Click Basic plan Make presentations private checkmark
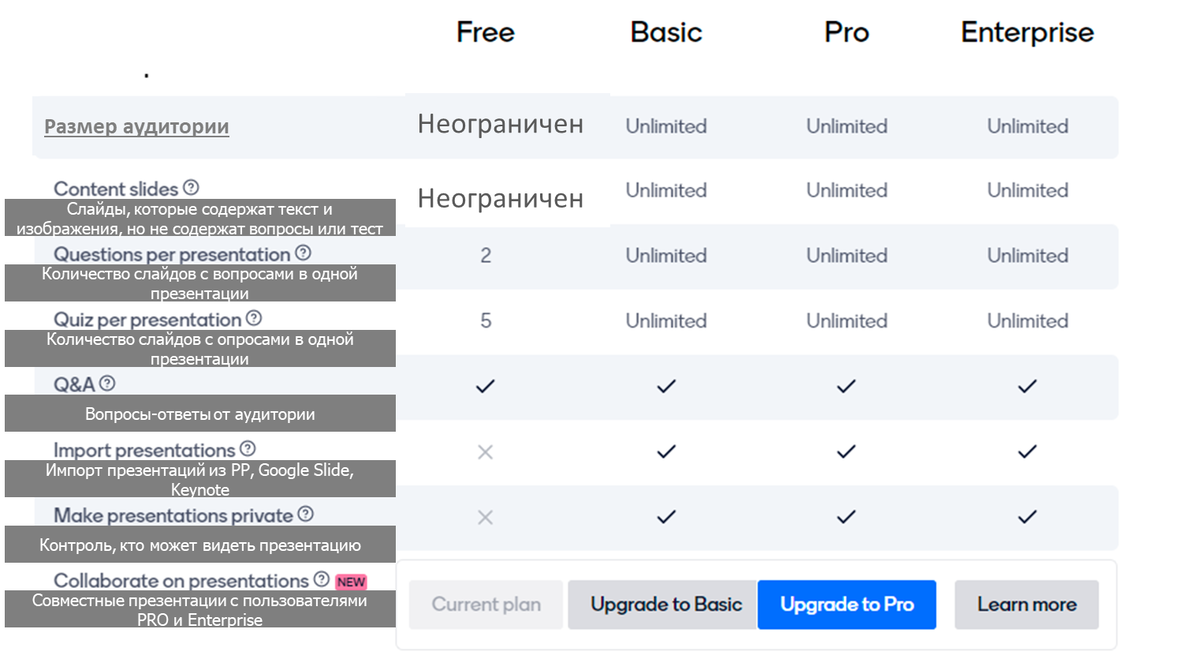The height and width of the screenshot is (659, 1200). [x=666, y=517]
